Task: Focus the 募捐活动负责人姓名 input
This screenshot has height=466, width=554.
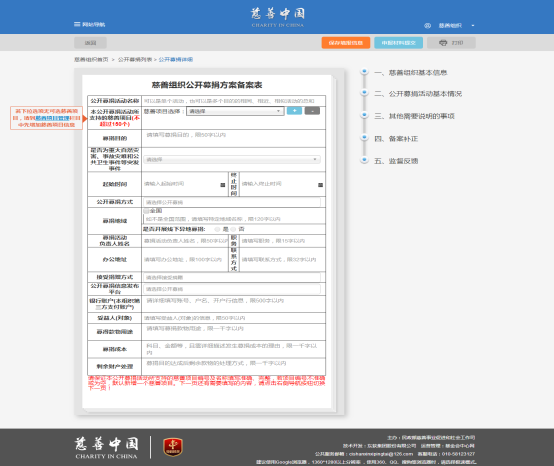Action: [185, 241]
